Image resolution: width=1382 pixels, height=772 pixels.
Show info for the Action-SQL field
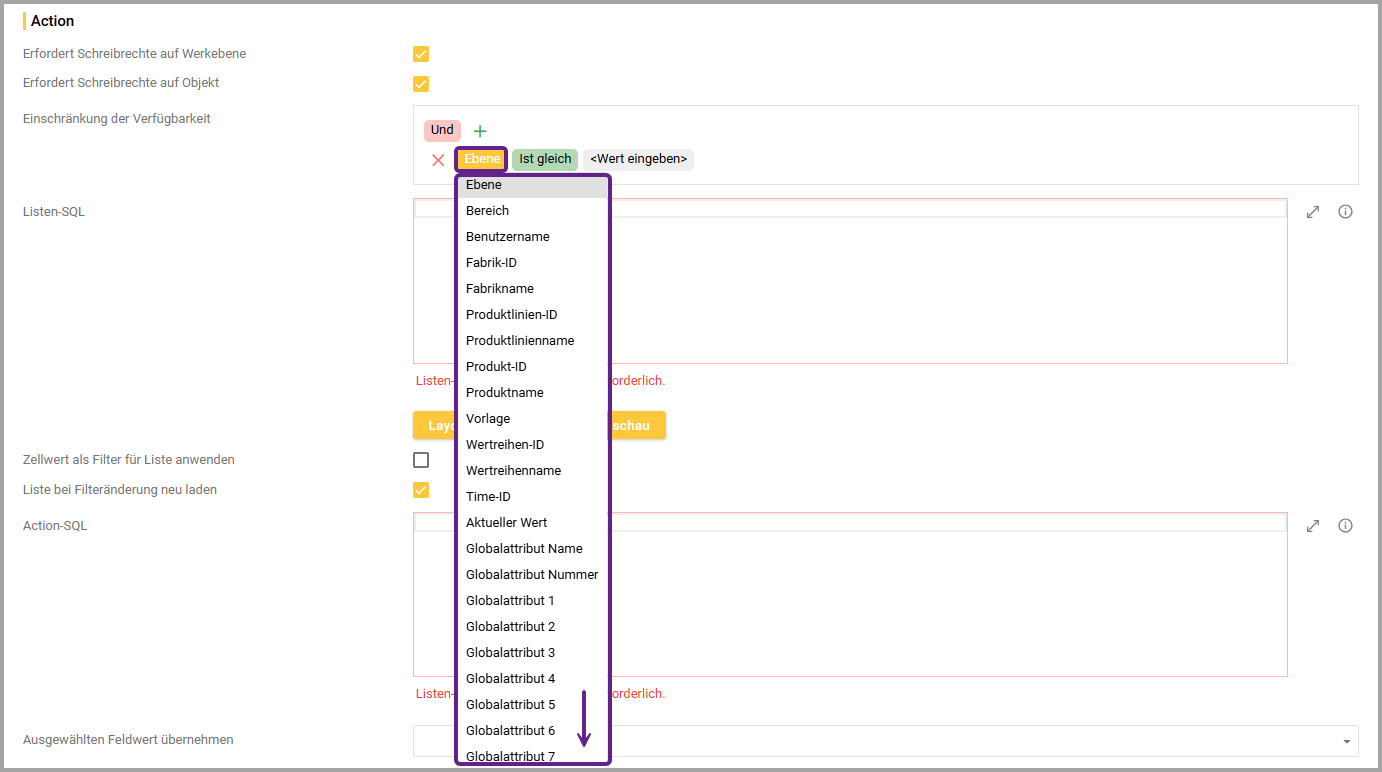[x=1345, y=526]
